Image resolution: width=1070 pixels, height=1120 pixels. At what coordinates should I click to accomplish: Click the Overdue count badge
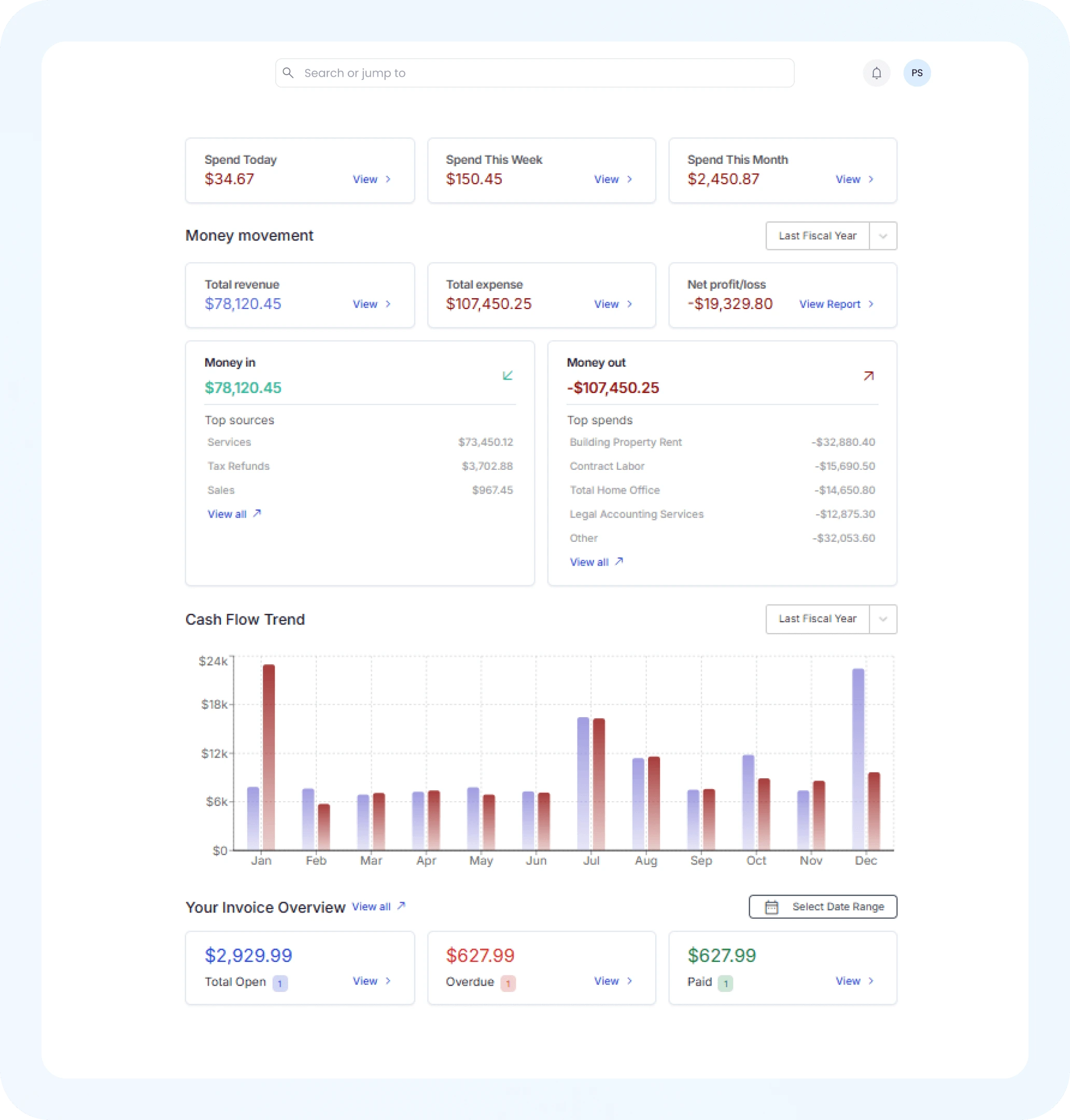pos(508,983)
